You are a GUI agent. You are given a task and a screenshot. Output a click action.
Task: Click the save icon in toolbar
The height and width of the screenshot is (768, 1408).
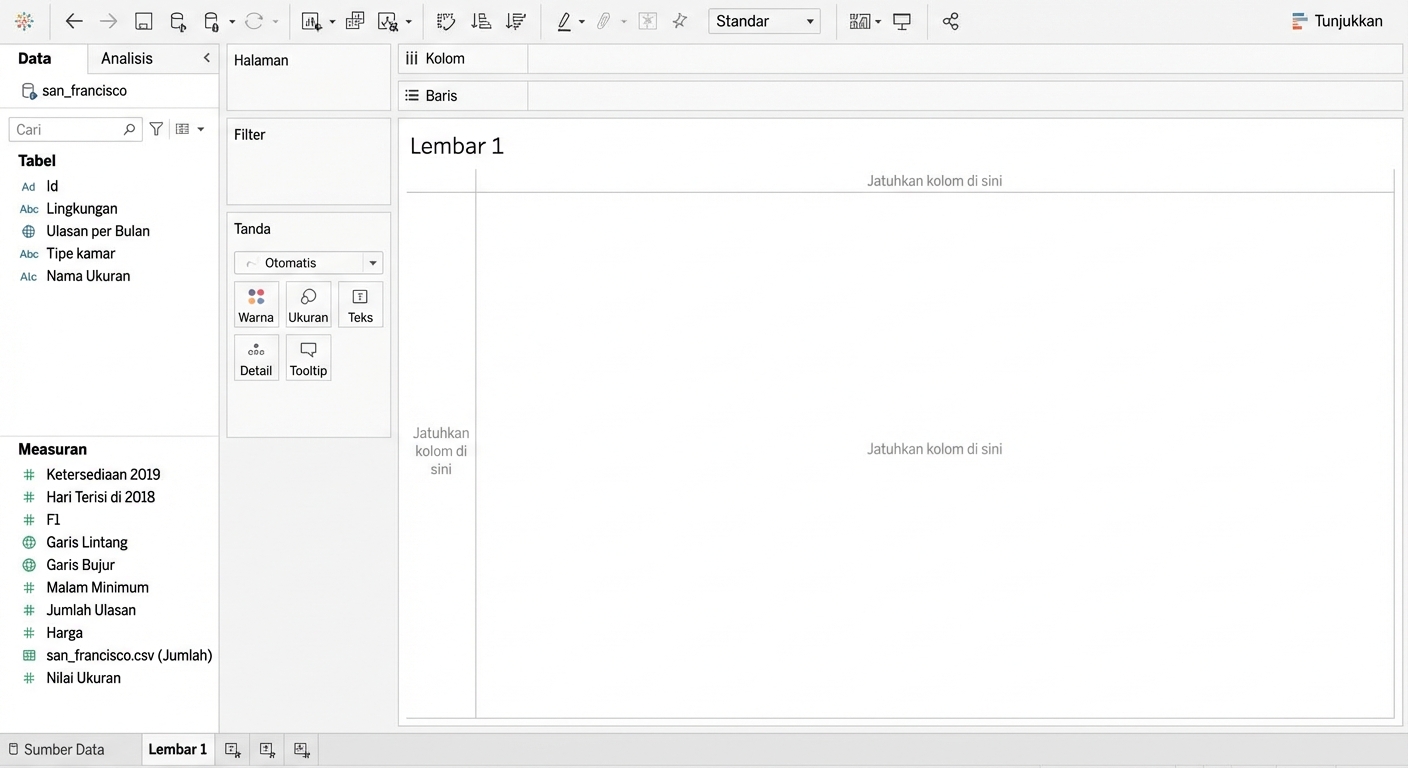(x=143, y=21)
